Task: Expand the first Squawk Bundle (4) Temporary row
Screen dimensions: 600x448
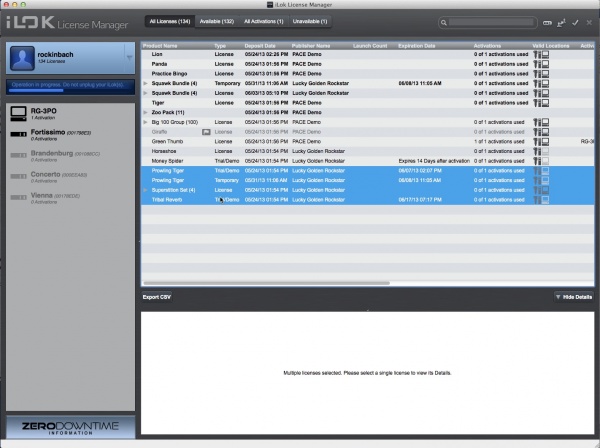Action: coord(145,83)
